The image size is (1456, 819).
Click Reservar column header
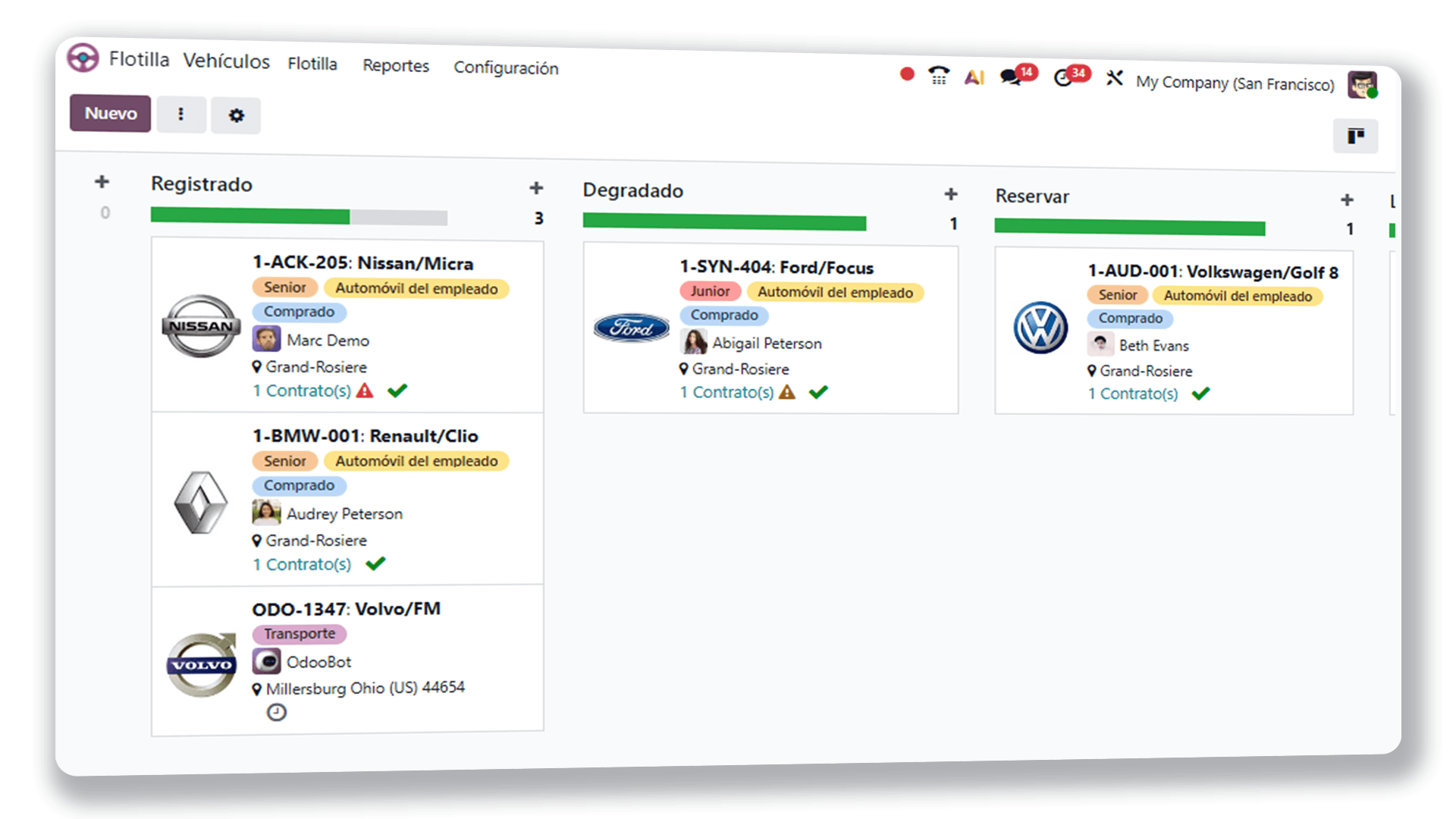click(x=1032, y=196)
